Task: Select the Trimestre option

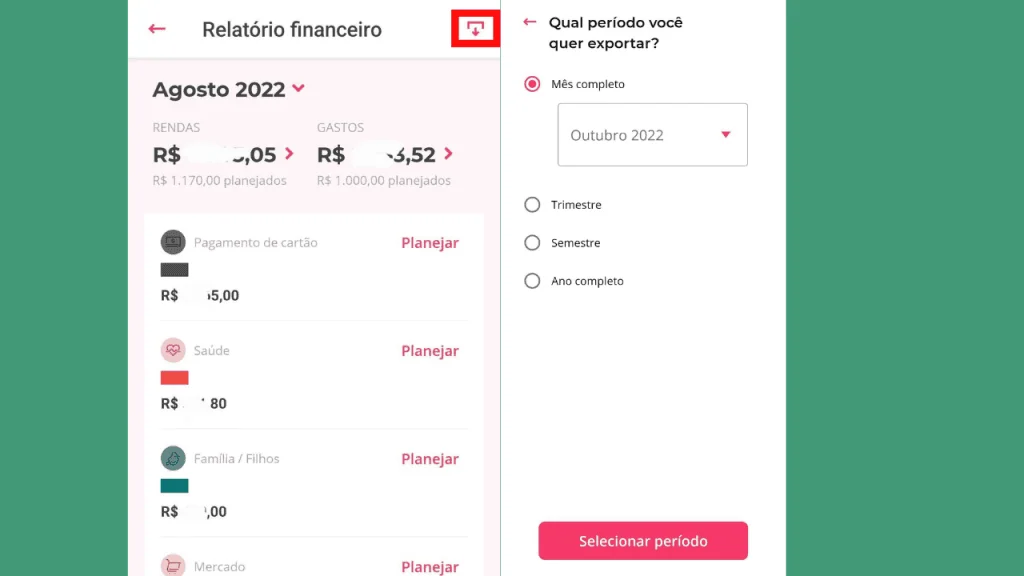Action: click(x=531, y=204)
